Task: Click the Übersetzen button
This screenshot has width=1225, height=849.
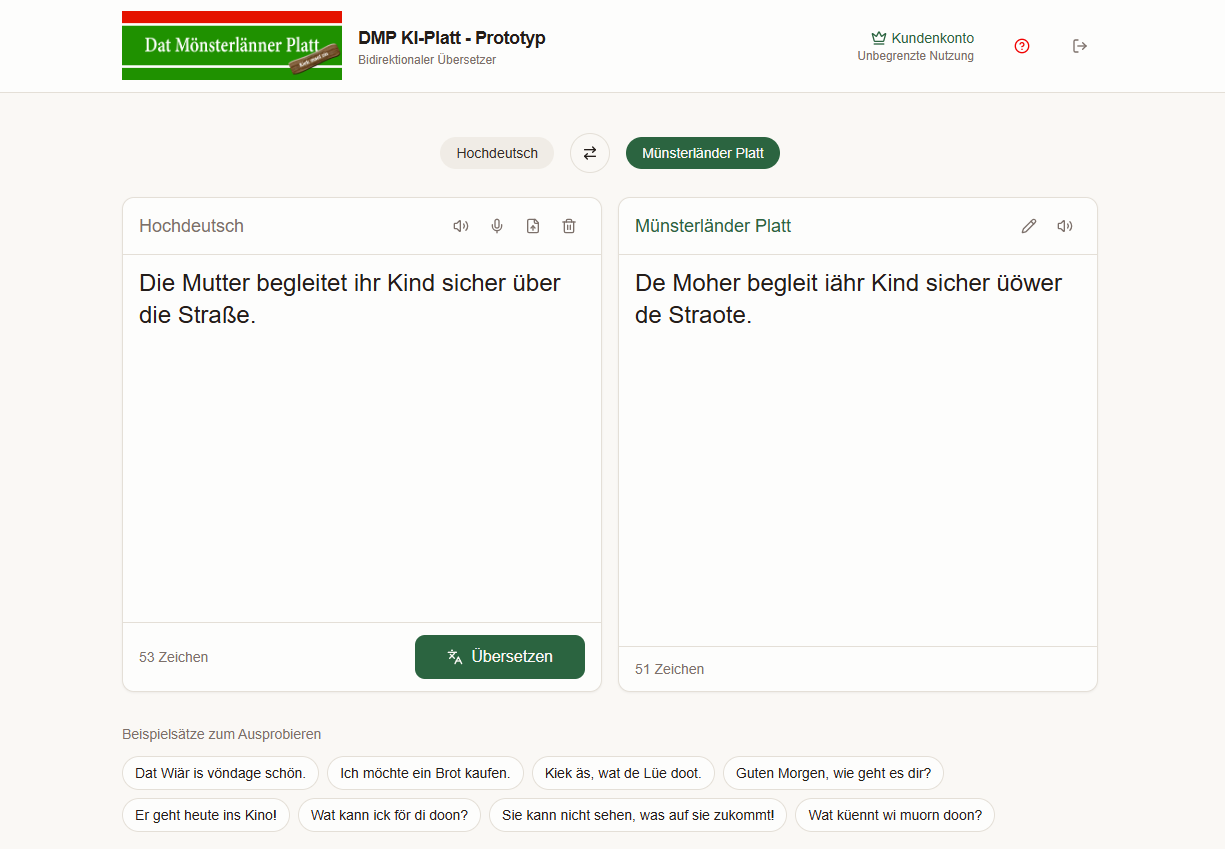Action: pos(500,657)
